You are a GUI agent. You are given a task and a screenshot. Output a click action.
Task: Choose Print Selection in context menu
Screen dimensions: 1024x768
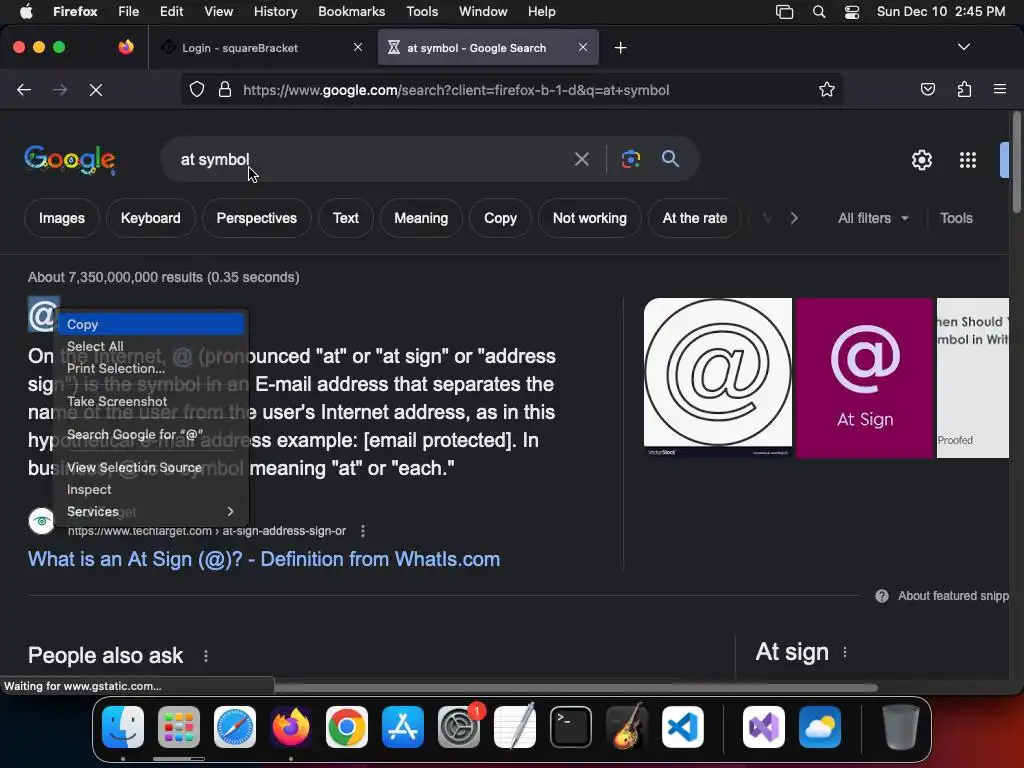151,368
